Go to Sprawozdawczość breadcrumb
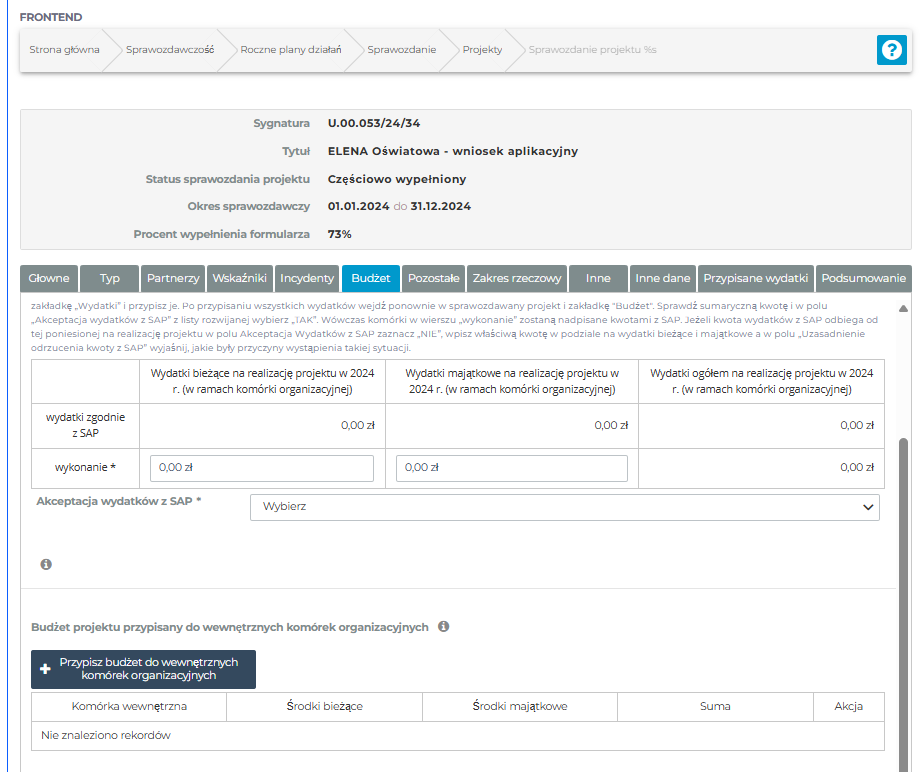Screen dimensions: 922x772 (x=170, y=50)
